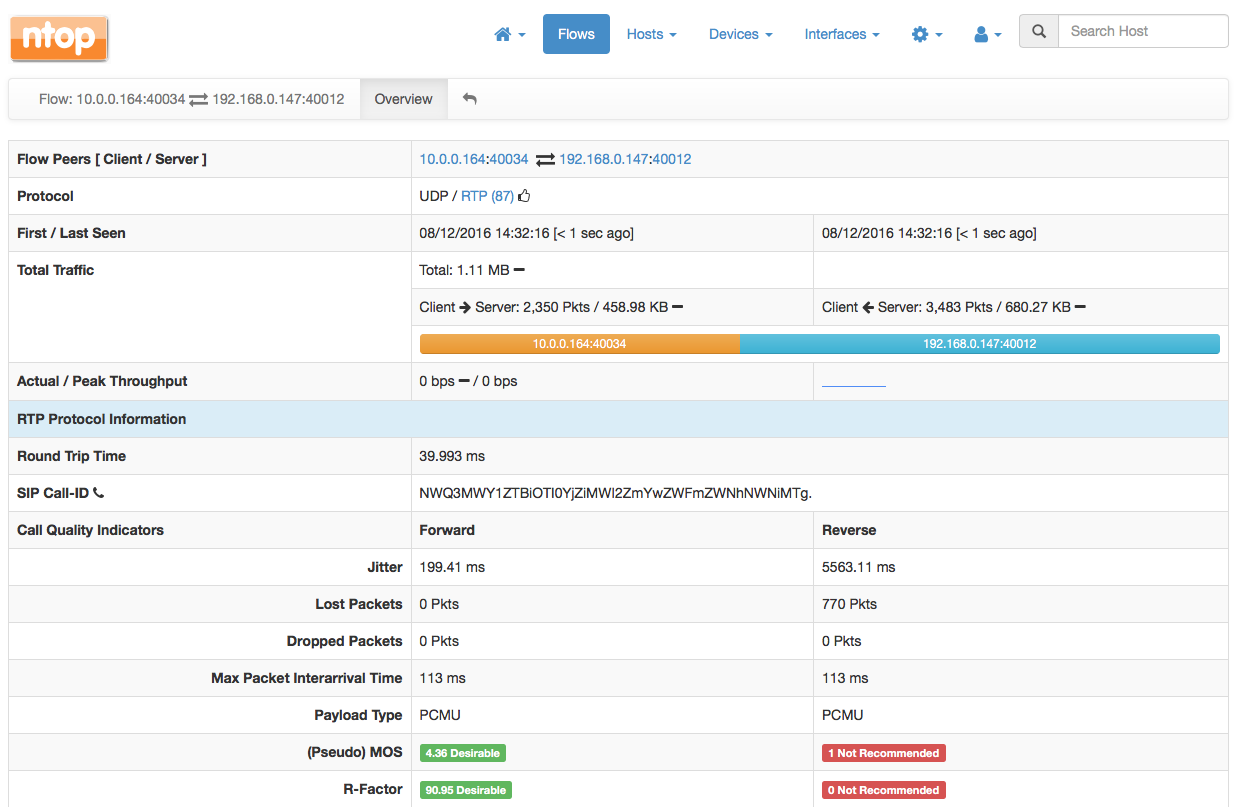This screenshot has width=1242, height=807.
Task: Click the red 0 Not Recommended R-Factor badge
Action: pos(884,790)
